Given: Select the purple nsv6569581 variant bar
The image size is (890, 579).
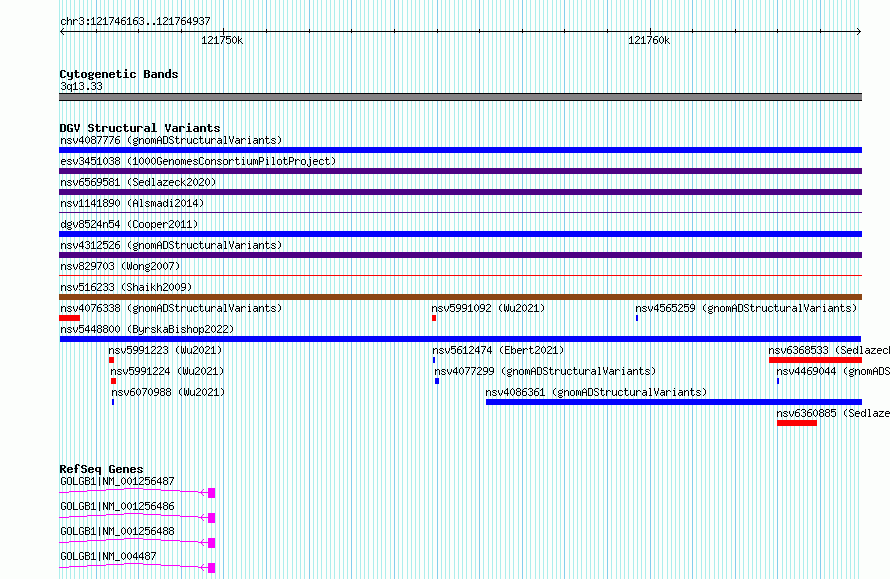Looking at the screenshot, I should click(x=460, y=192).
